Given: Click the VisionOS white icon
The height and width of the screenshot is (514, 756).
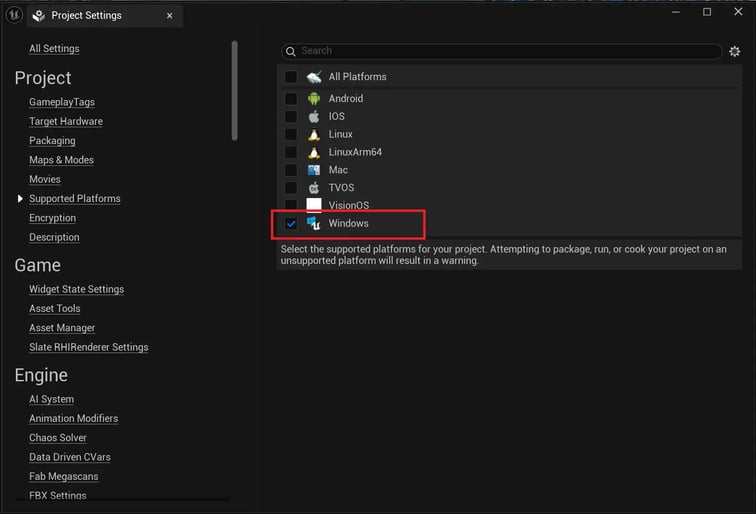Looking at the screenshot, I should 314,205.
